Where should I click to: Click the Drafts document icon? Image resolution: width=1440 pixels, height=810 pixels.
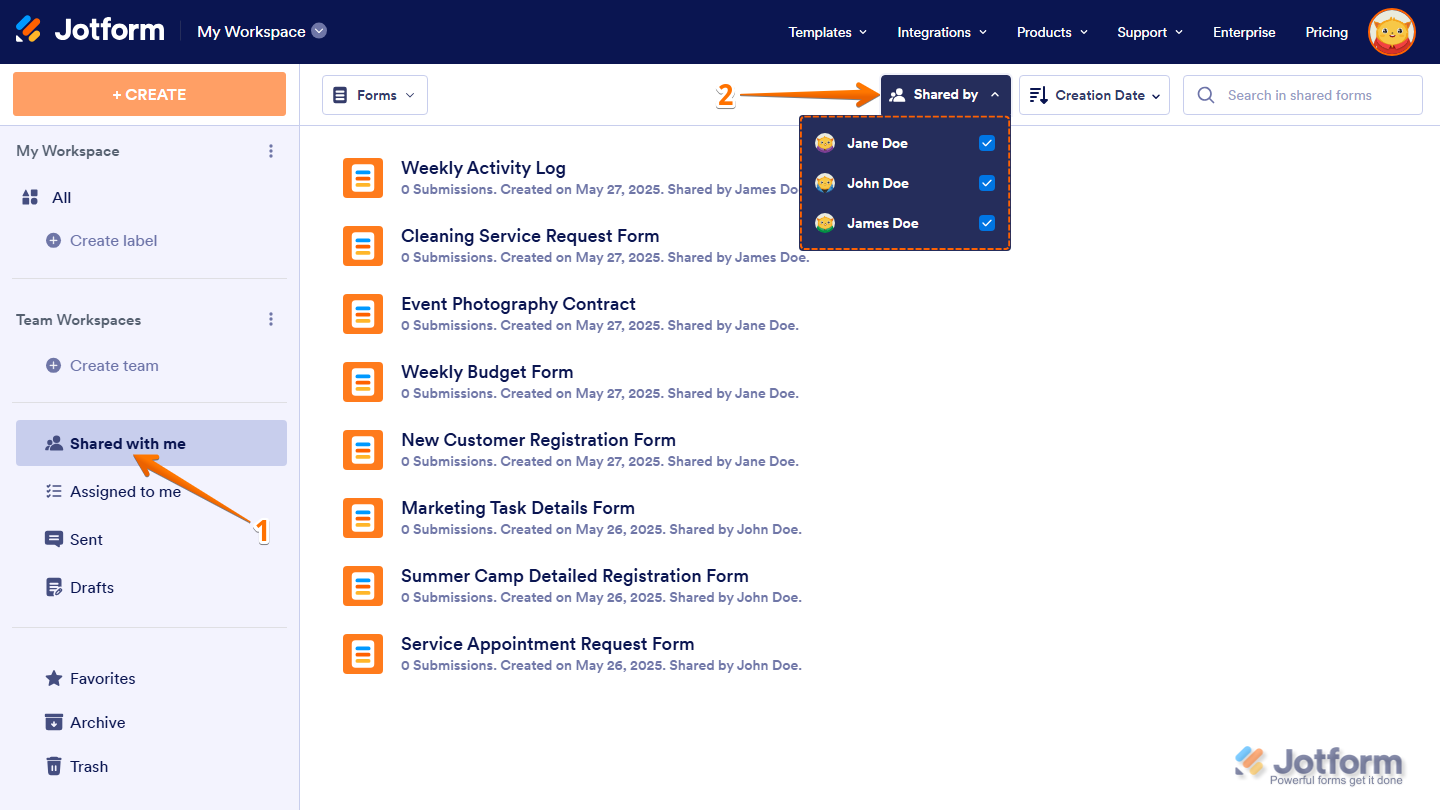coord(54,587)
